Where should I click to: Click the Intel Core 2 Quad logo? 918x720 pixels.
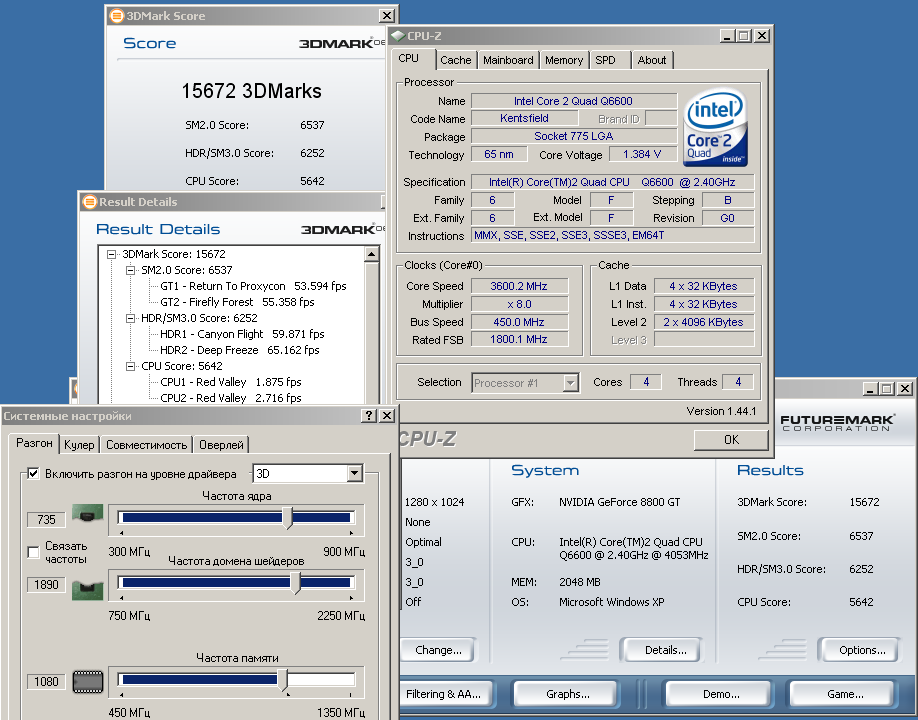(x=715, y=127)
